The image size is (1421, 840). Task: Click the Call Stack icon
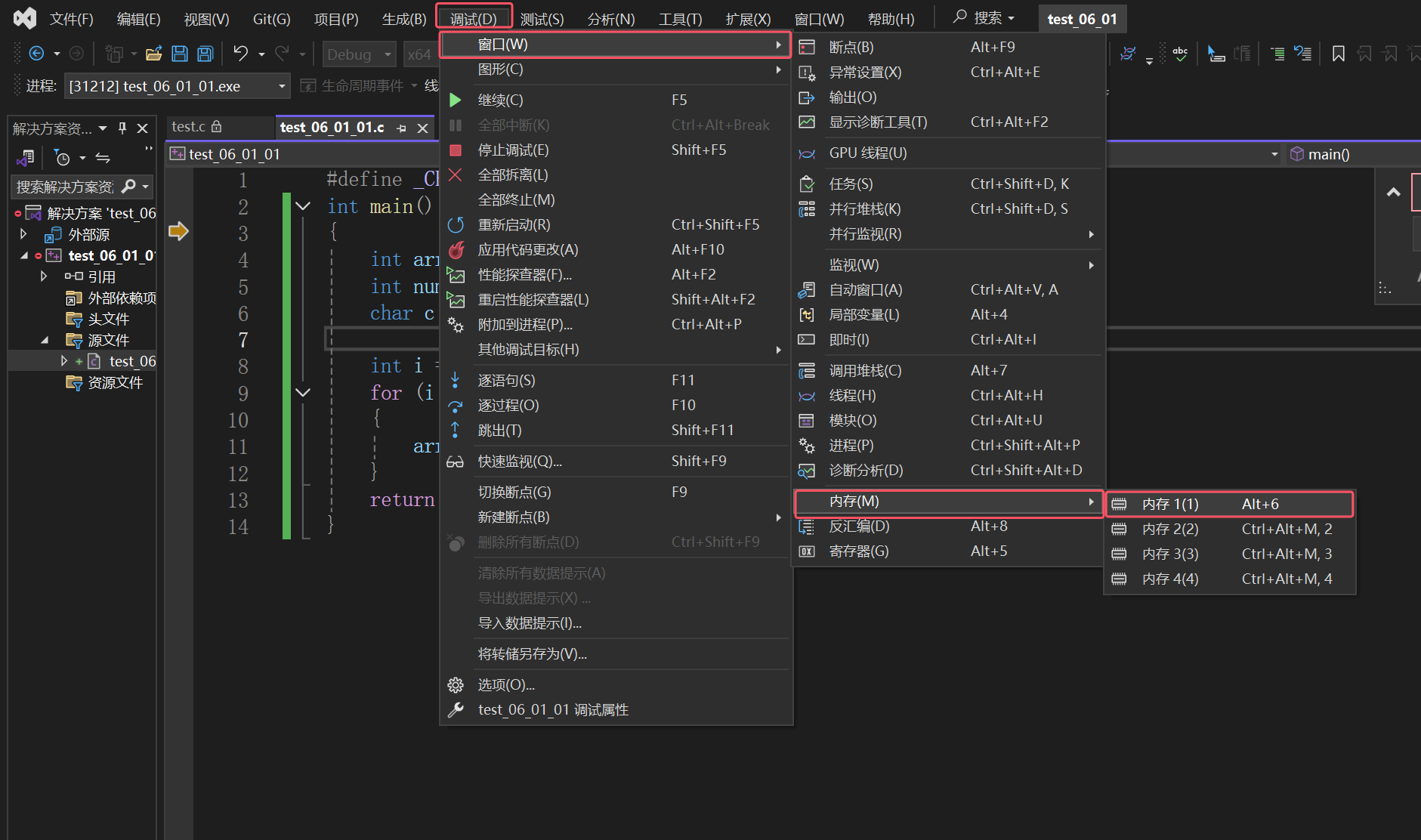pyautogui.click(x=807, y=371)
